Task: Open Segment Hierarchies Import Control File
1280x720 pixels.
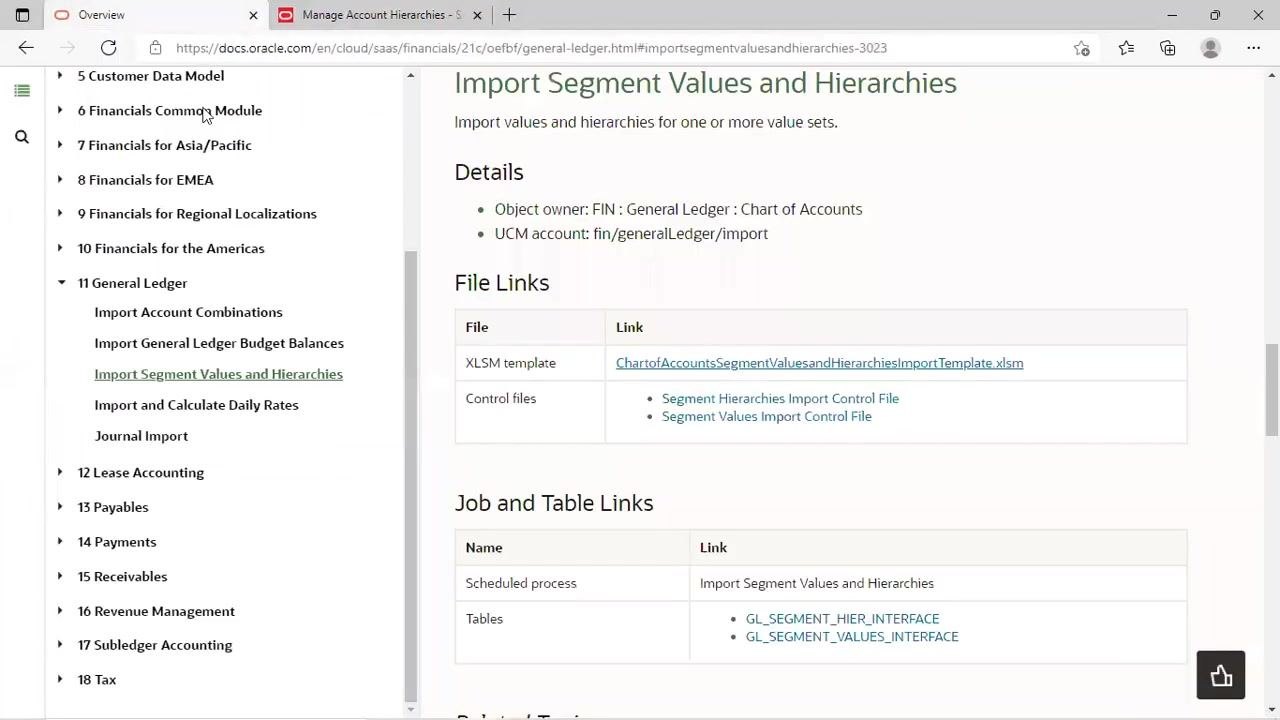Action: click(x=780, y=398)
